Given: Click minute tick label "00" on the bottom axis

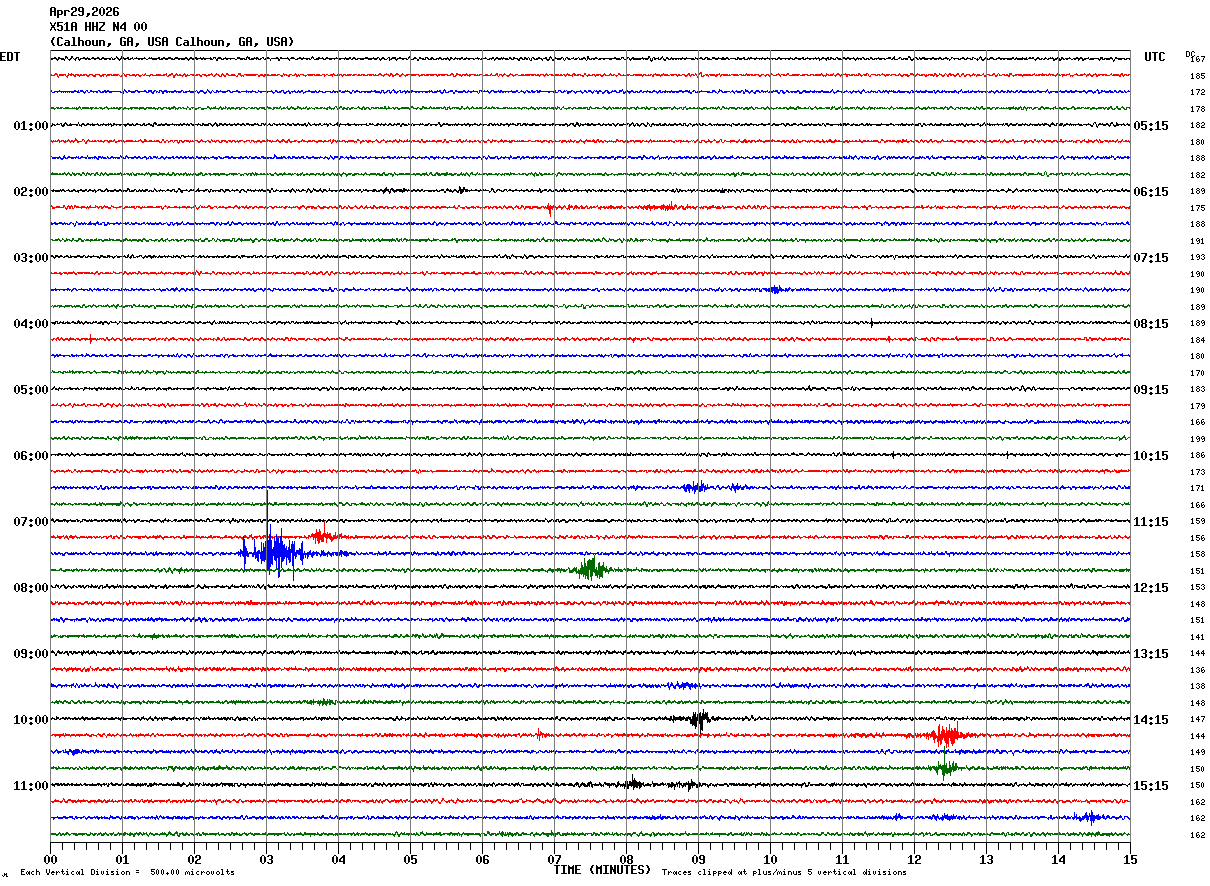Looking at the screenshot, I should pyautogui.click(x=50, y=859).
